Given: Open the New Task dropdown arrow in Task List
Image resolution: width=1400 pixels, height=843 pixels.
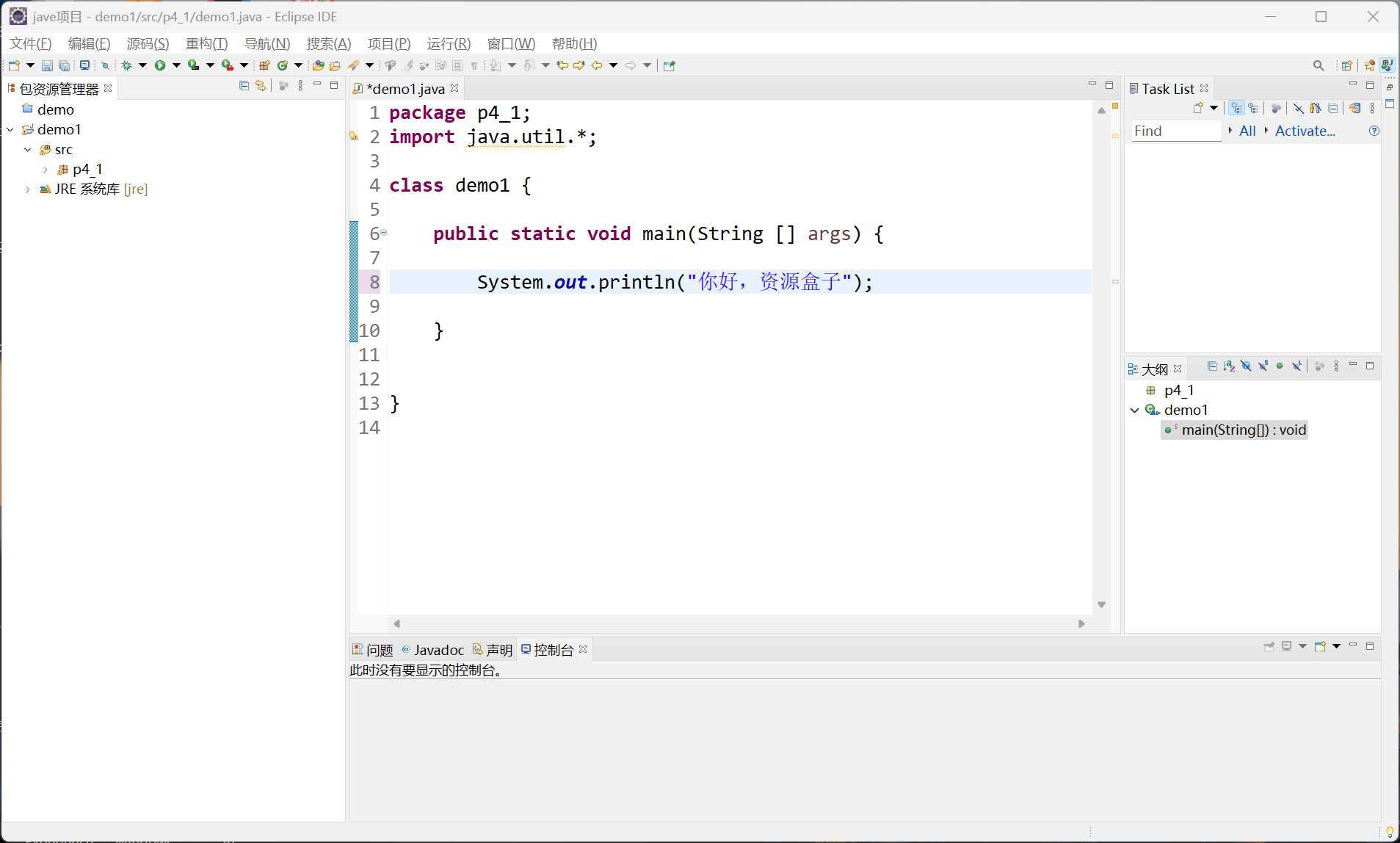Looking at the screenshot, I should (1214, 108).
